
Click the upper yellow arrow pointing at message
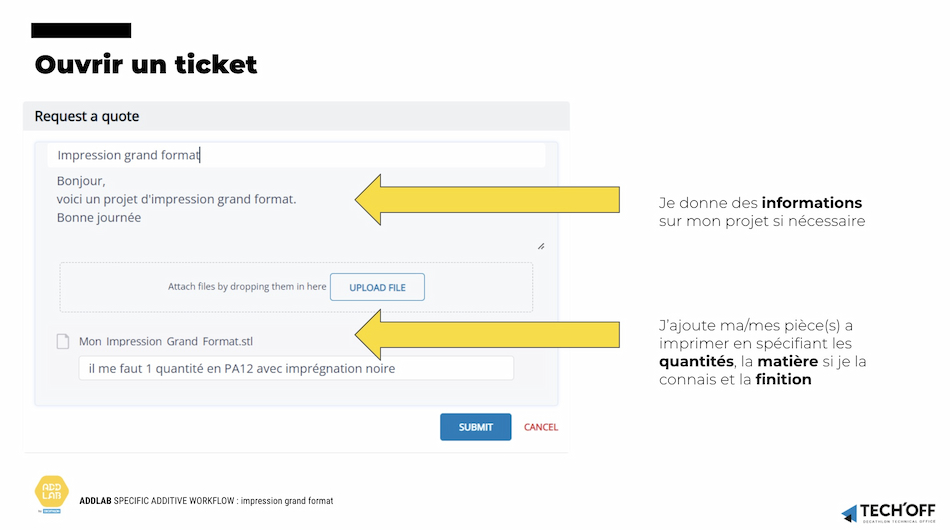pyautogui.click(x=487, y=200)
